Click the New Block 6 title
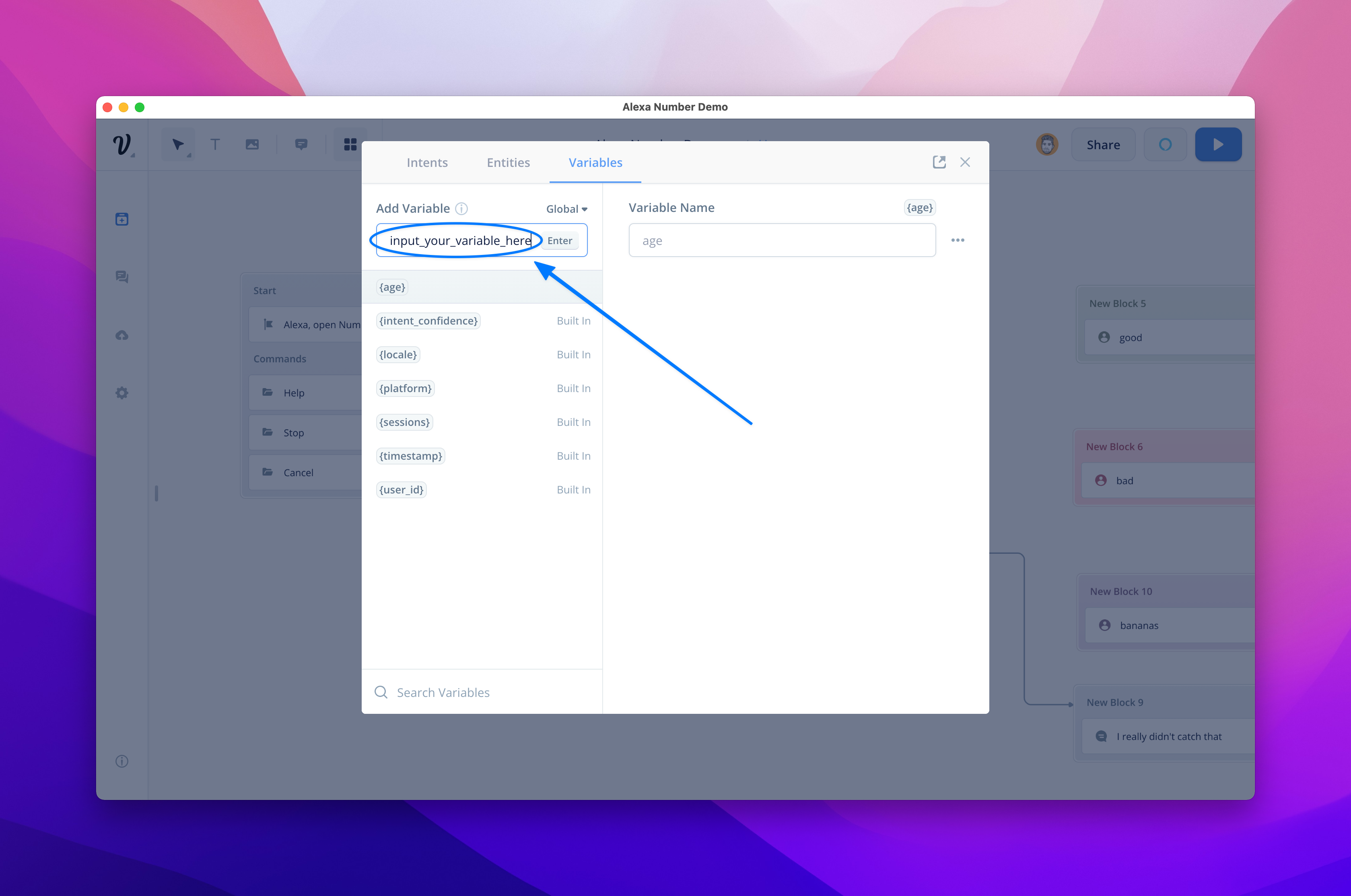 coord(1114,446)
